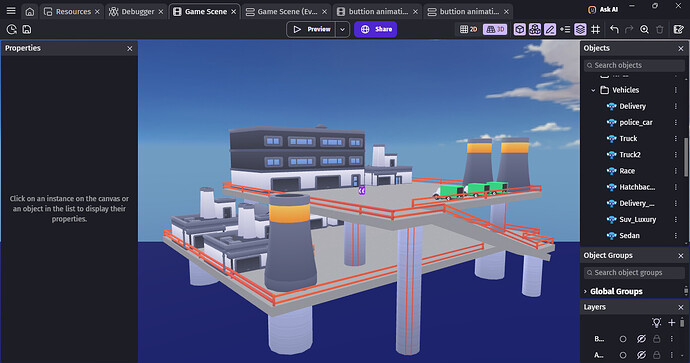
Task: Select the Suv_Luxury object
Action: [638, 220]
